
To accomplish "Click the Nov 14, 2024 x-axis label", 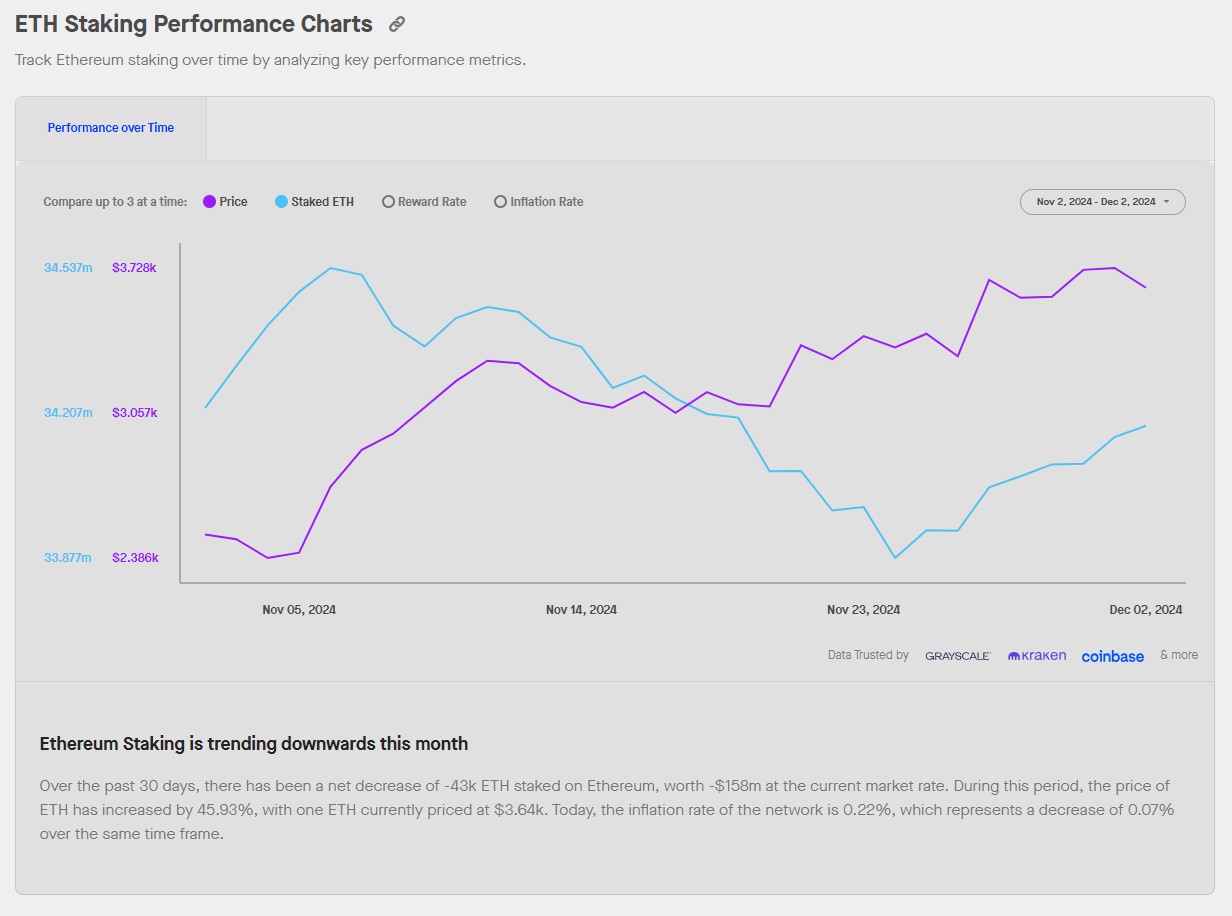I will pos(581,610).
